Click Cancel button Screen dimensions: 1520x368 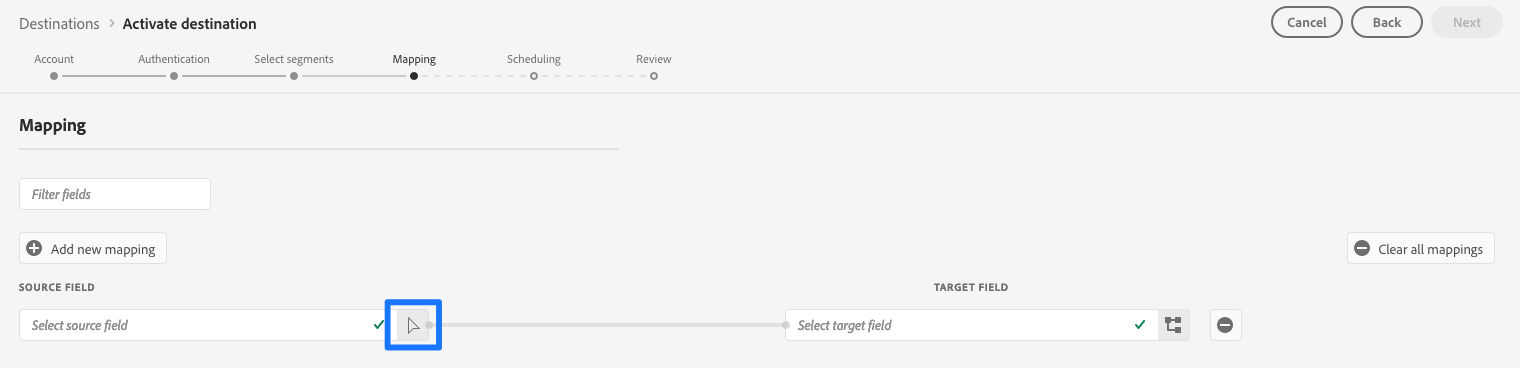[1307, 22]
